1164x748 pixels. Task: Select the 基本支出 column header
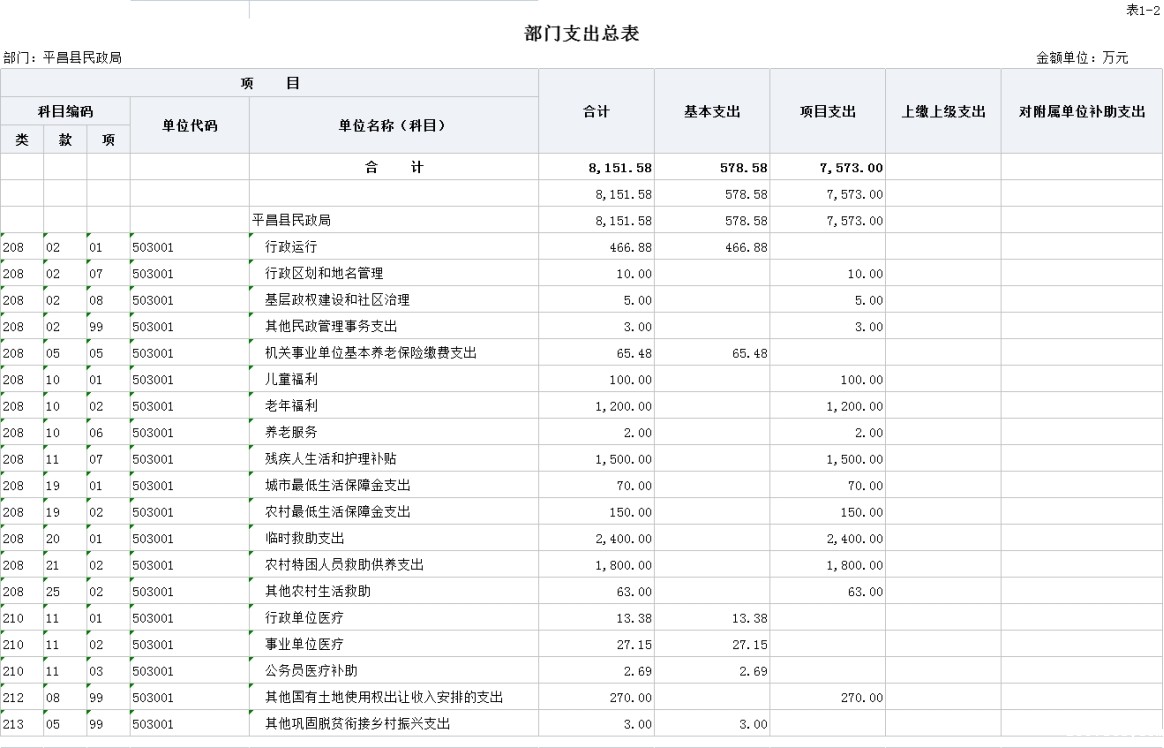(711, 111)
